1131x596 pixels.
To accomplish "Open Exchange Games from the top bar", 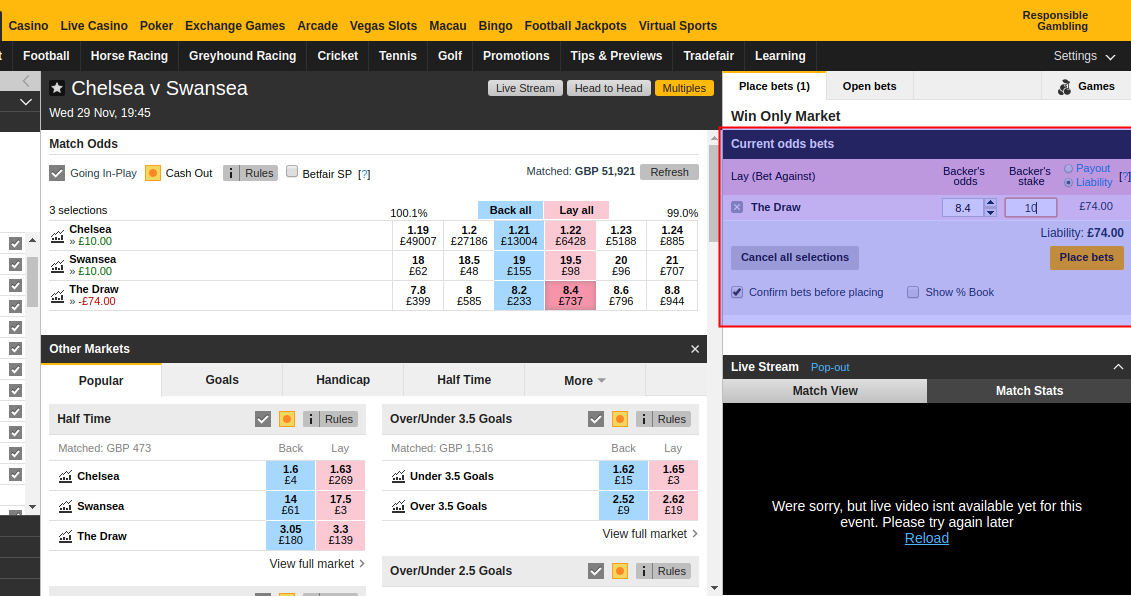I will [235, 26].
